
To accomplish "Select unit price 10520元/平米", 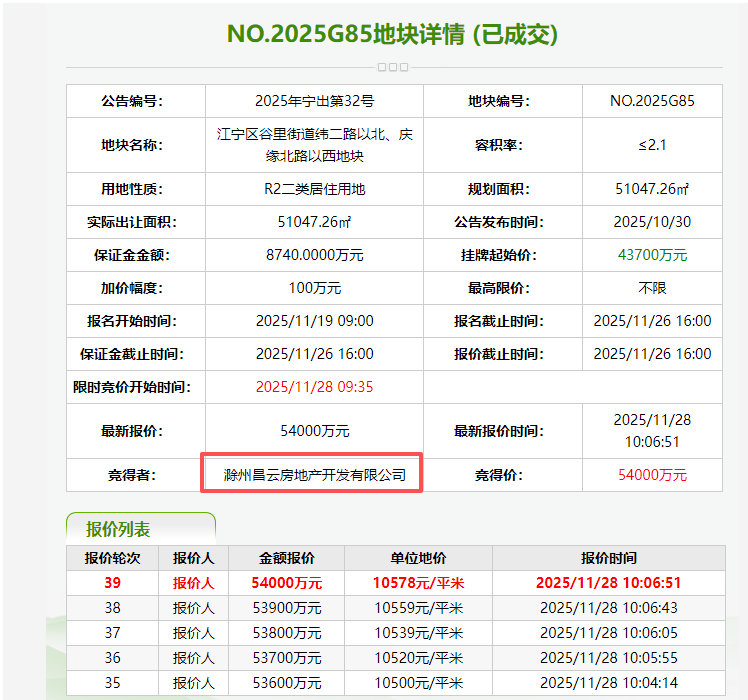I will (x=418, y=658).
